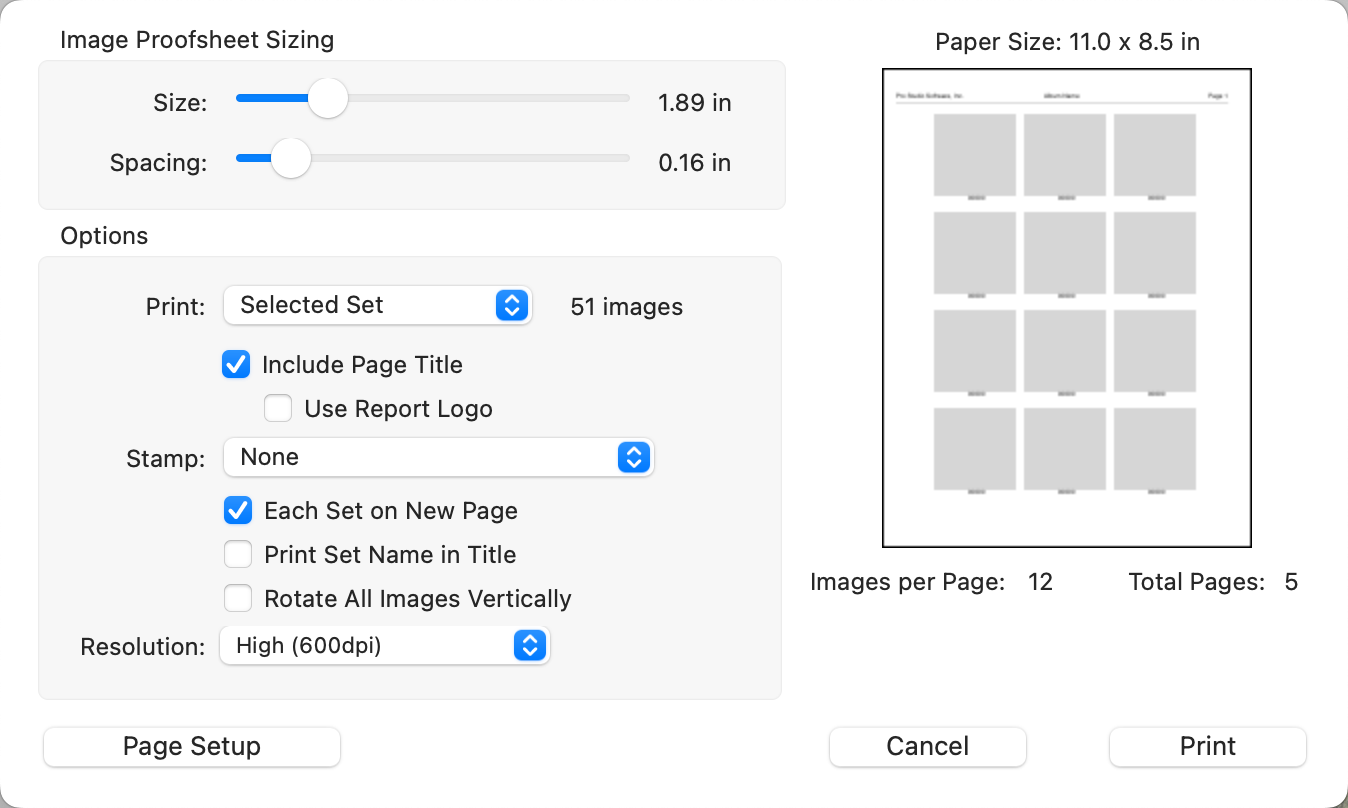The image size is (1348, 808).
Task: Click the bottom-right preview thumbnail
Action: point(1154,449)
